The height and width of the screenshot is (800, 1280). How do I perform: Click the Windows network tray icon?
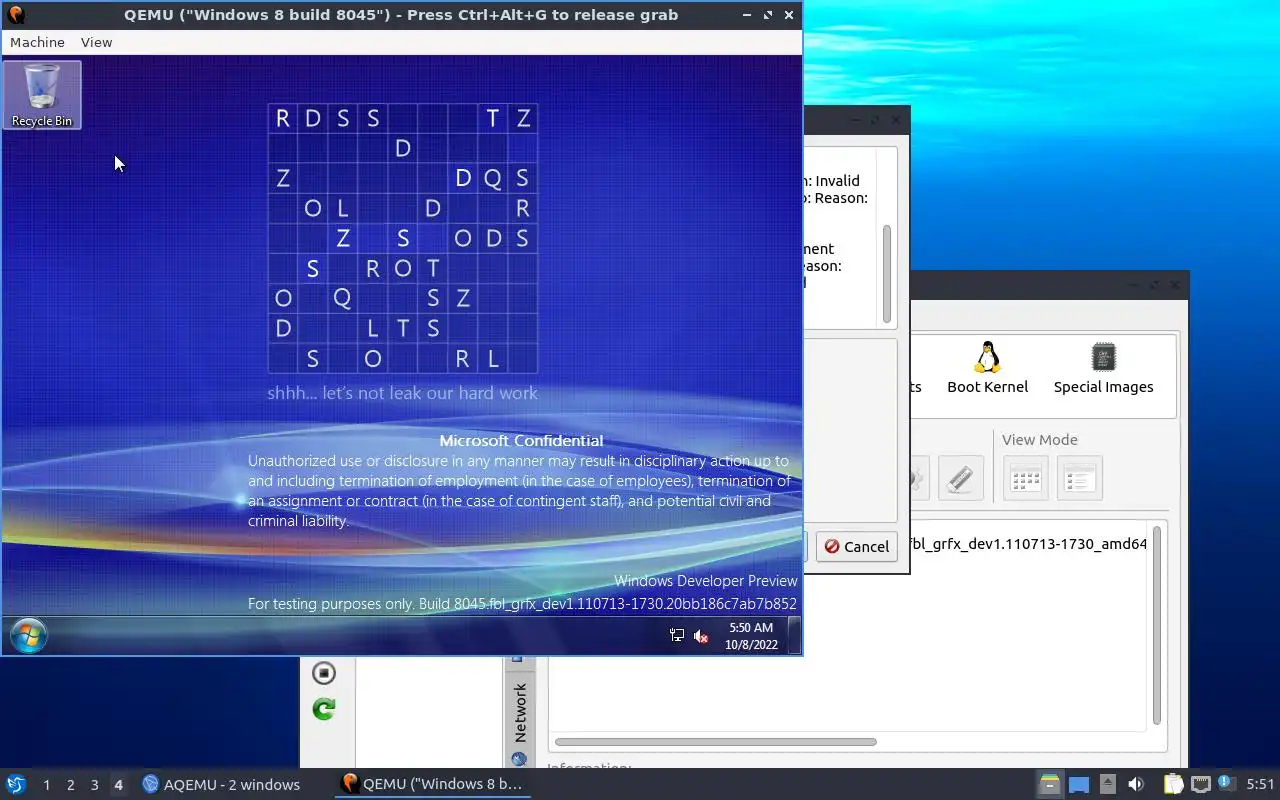[x=677, y=636]
